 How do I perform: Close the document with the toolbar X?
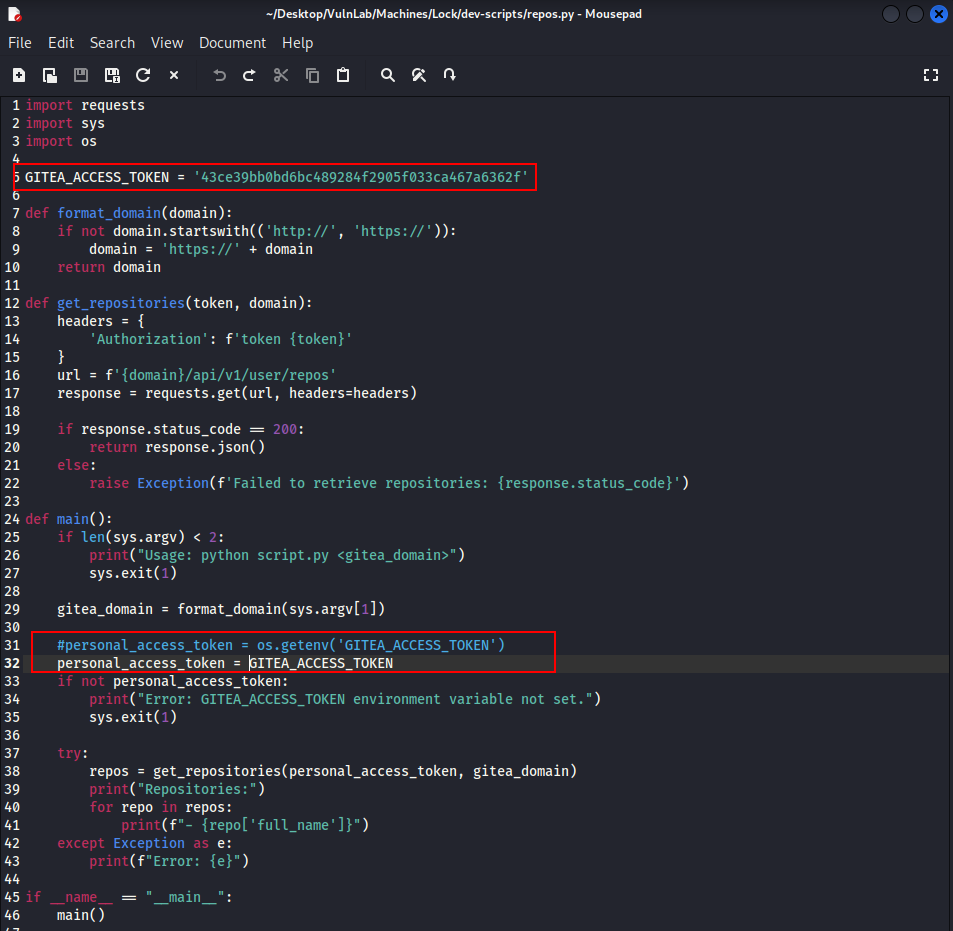point(174,75)
